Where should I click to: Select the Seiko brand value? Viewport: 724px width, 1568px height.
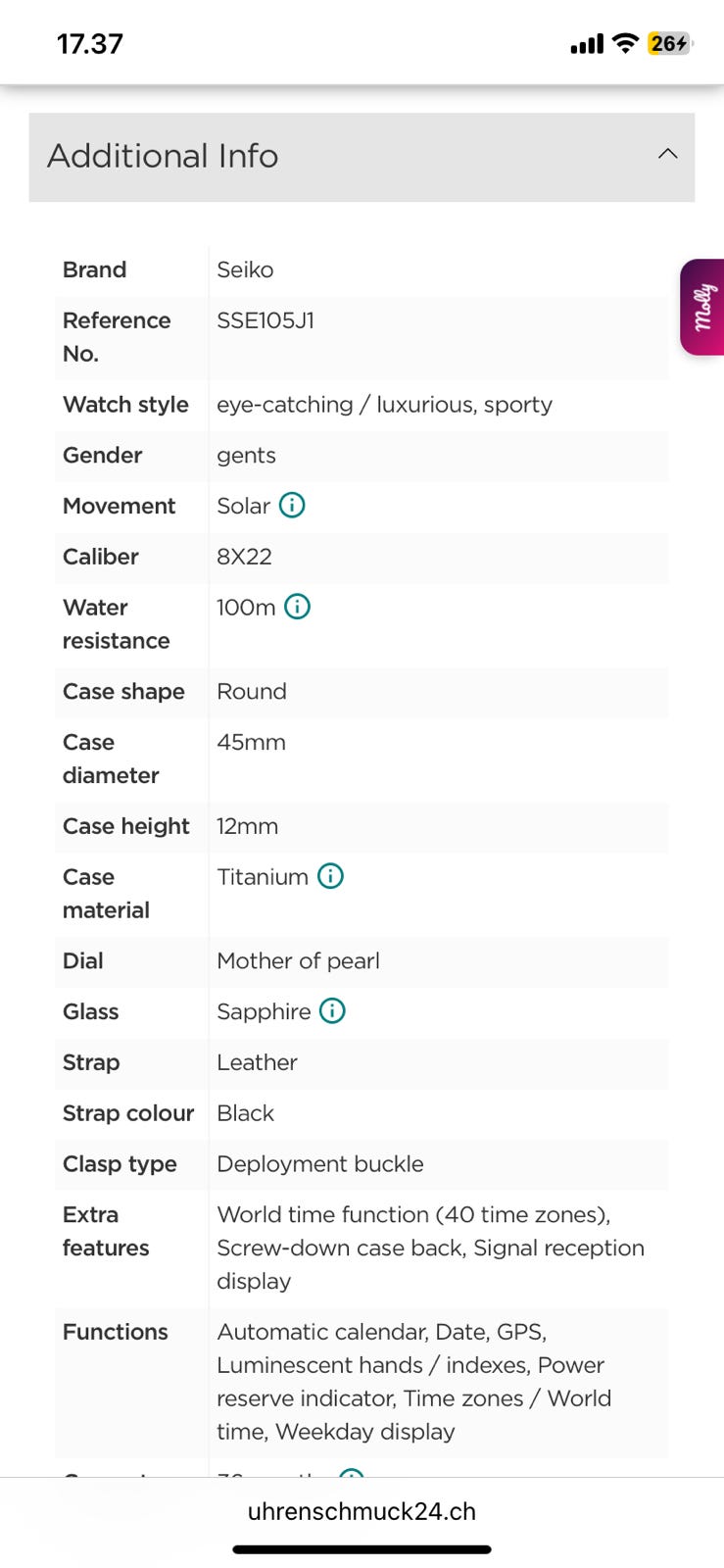tap(245, 269)
